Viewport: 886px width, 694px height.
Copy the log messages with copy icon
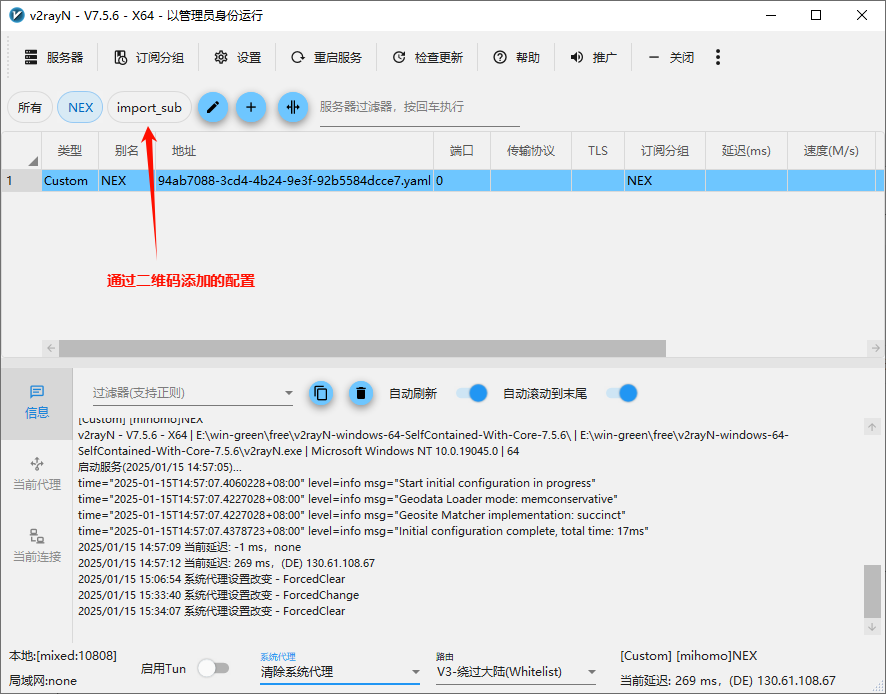click(x=321, y=393)
